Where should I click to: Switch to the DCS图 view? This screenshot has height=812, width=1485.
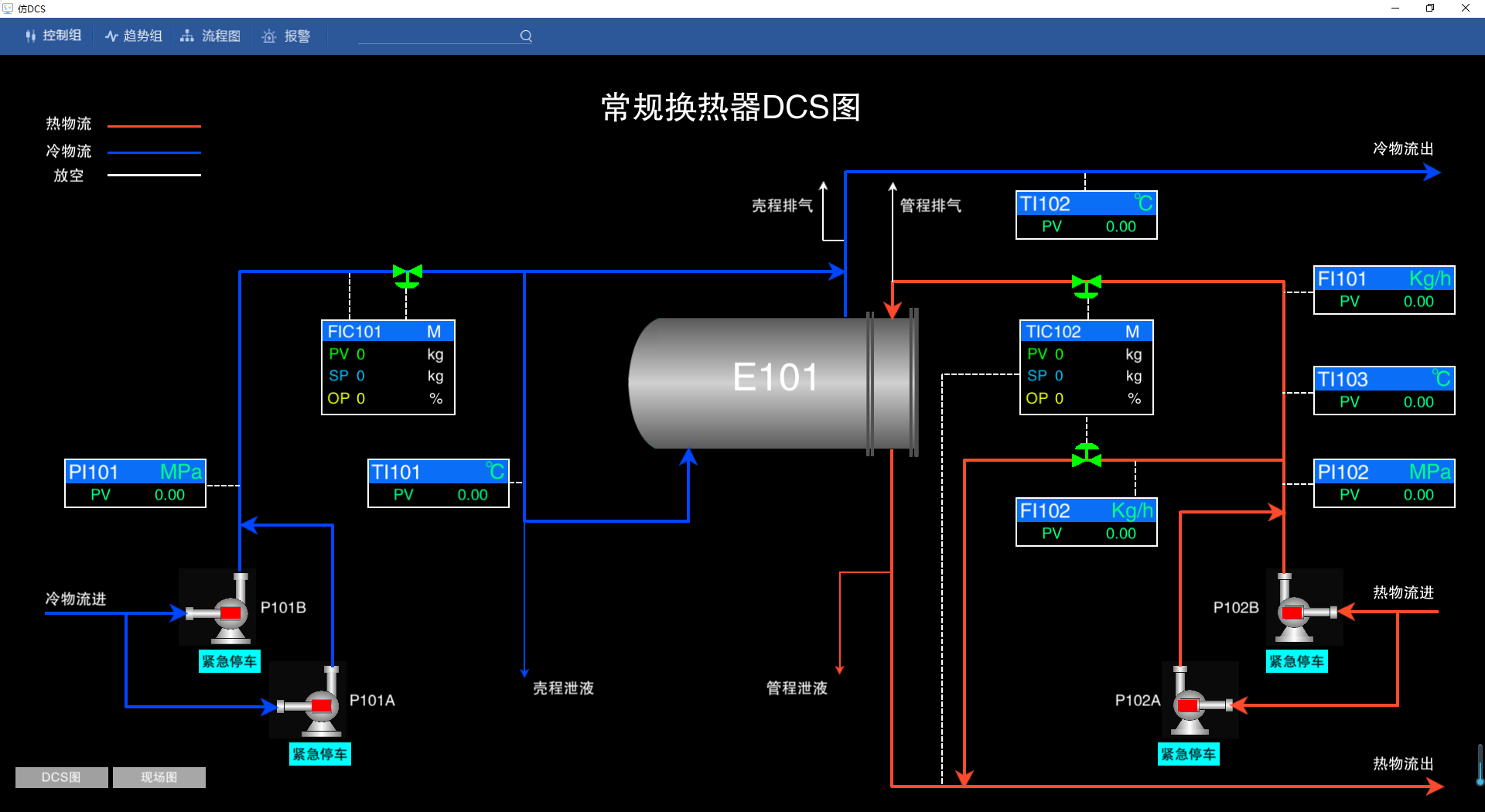pyautogui.click(x=62, y=777)
